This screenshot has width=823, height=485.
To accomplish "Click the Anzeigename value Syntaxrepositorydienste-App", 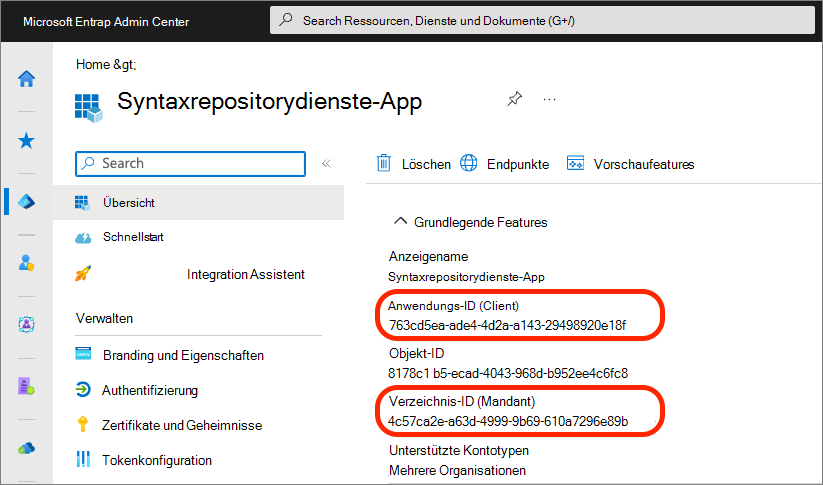I will coord(466,277).
